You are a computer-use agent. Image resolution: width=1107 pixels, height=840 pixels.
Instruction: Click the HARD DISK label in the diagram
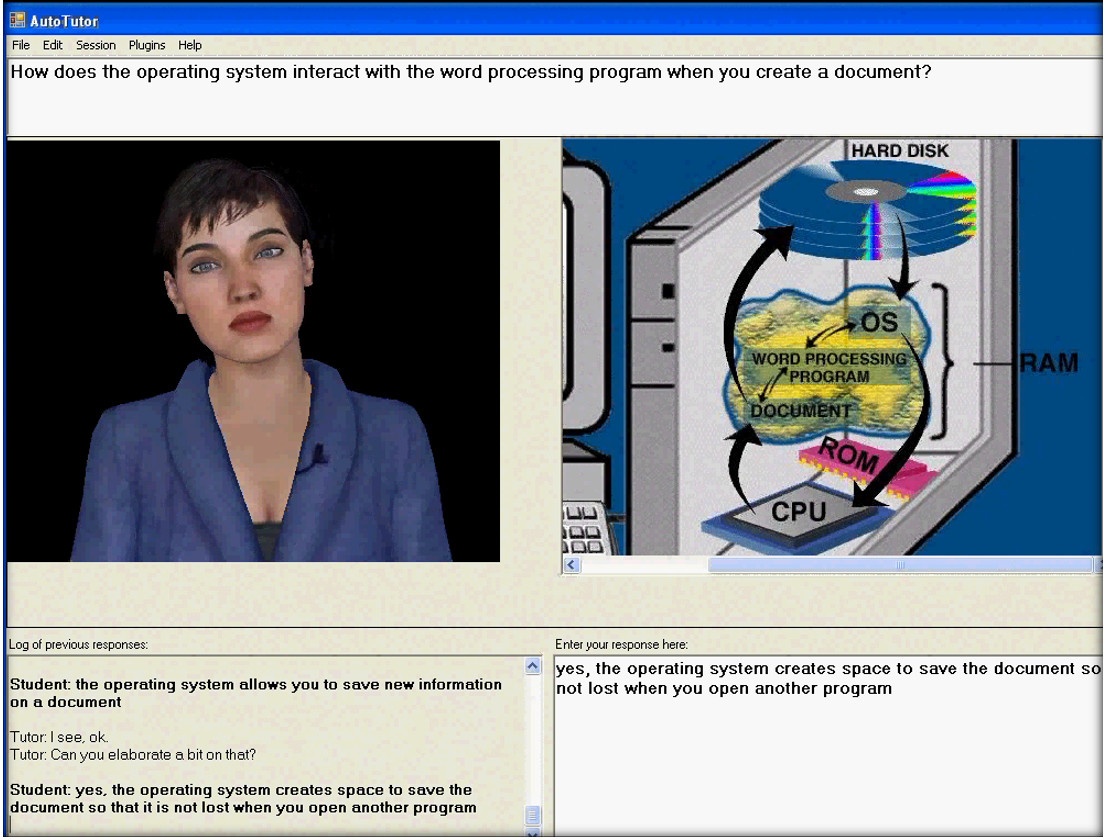tap(899, 150)
